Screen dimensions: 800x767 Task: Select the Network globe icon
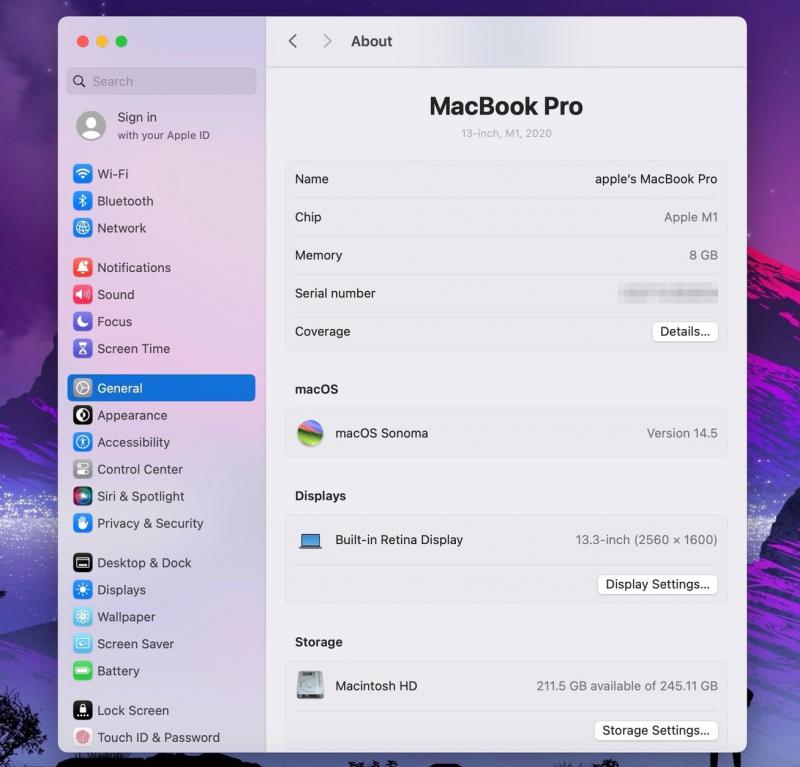pyautogui.click(x=83, y=228)
